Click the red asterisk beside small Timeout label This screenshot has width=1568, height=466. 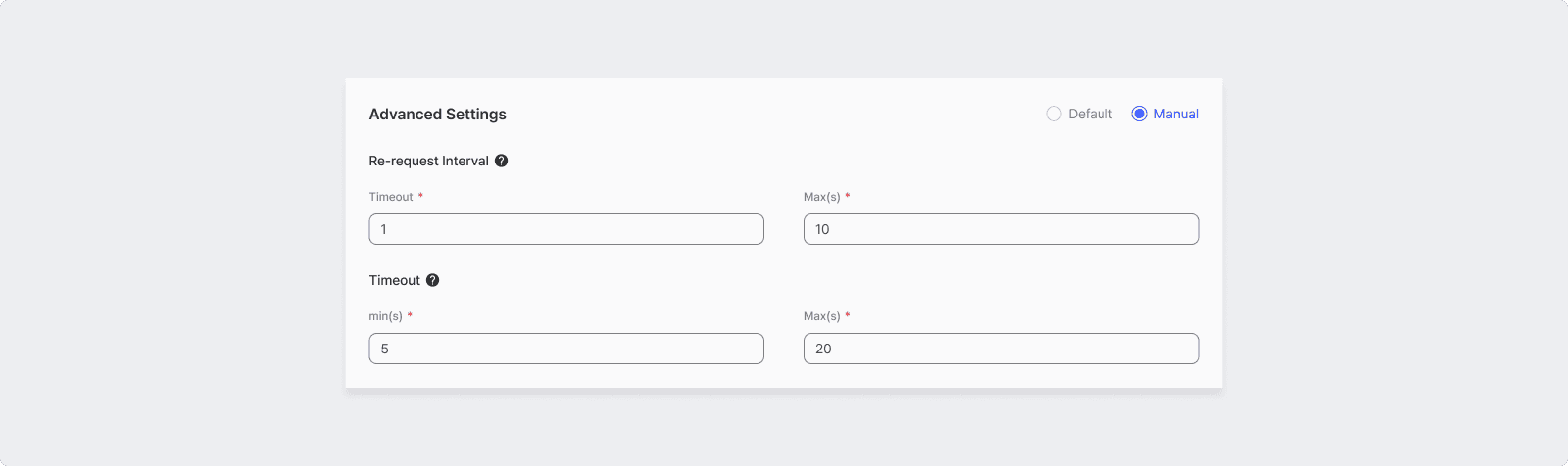pos(420,196)
